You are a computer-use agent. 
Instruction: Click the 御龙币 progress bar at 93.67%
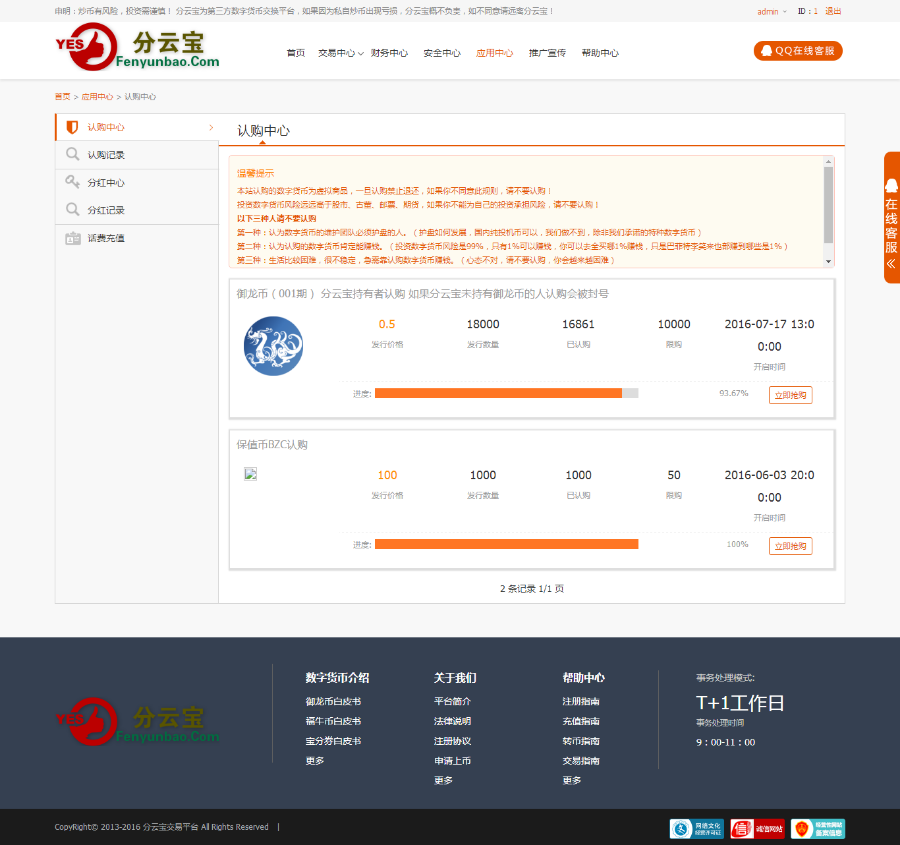(x=506, y=393)
